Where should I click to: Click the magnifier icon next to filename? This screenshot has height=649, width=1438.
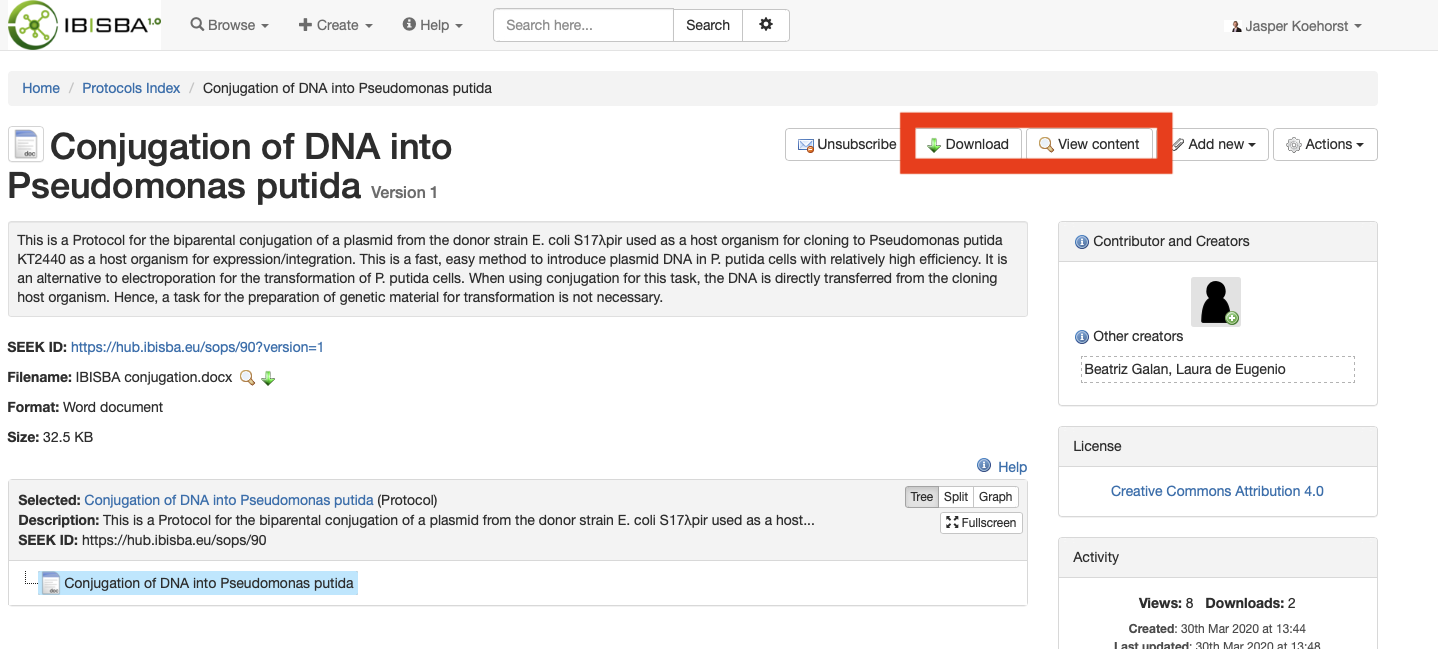click(247, 378)
